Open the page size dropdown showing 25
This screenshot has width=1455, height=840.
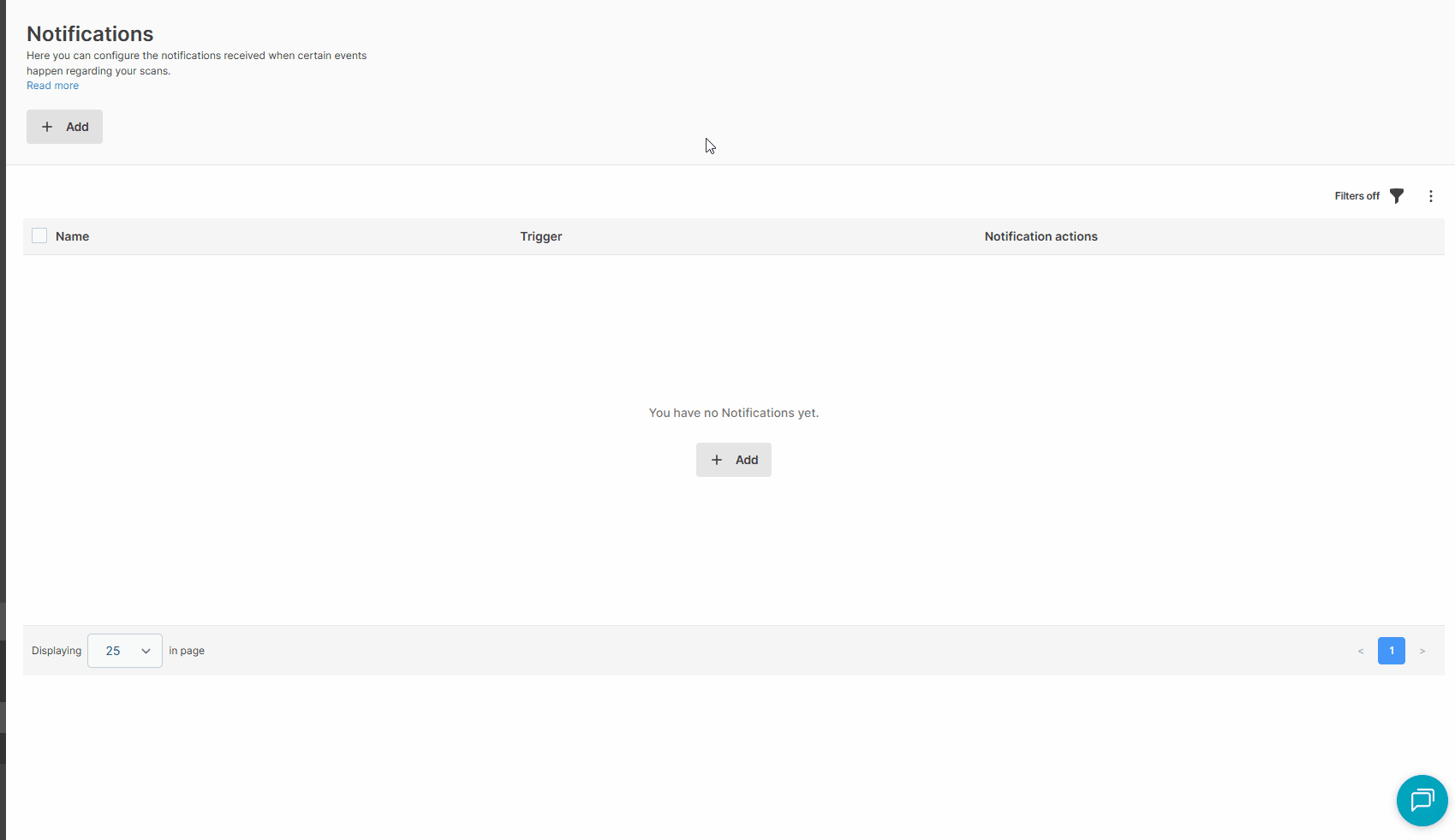point(125,651)
